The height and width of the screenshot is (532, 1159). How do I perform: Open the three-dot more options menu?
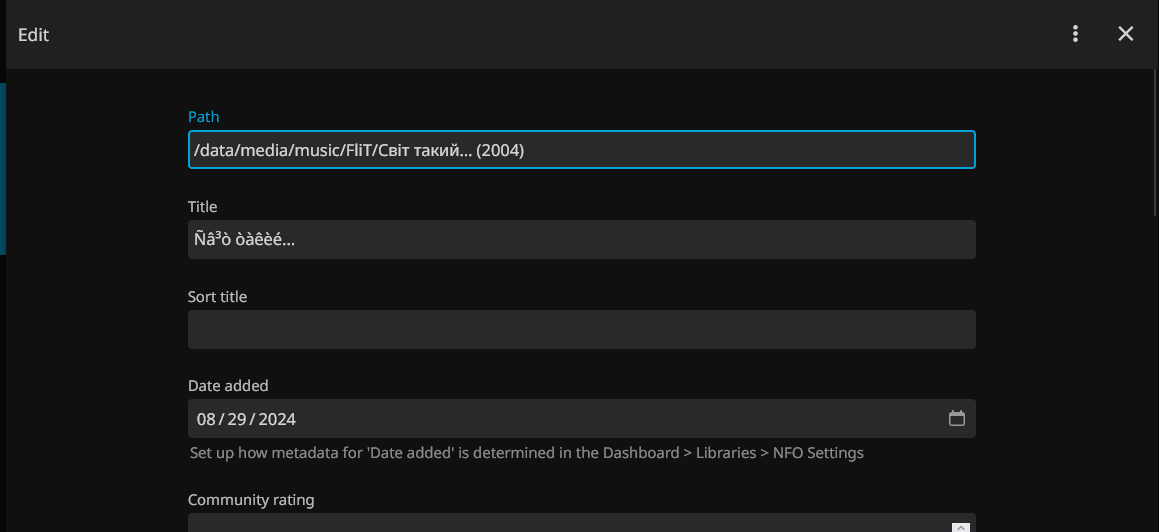pos(1075,34)
